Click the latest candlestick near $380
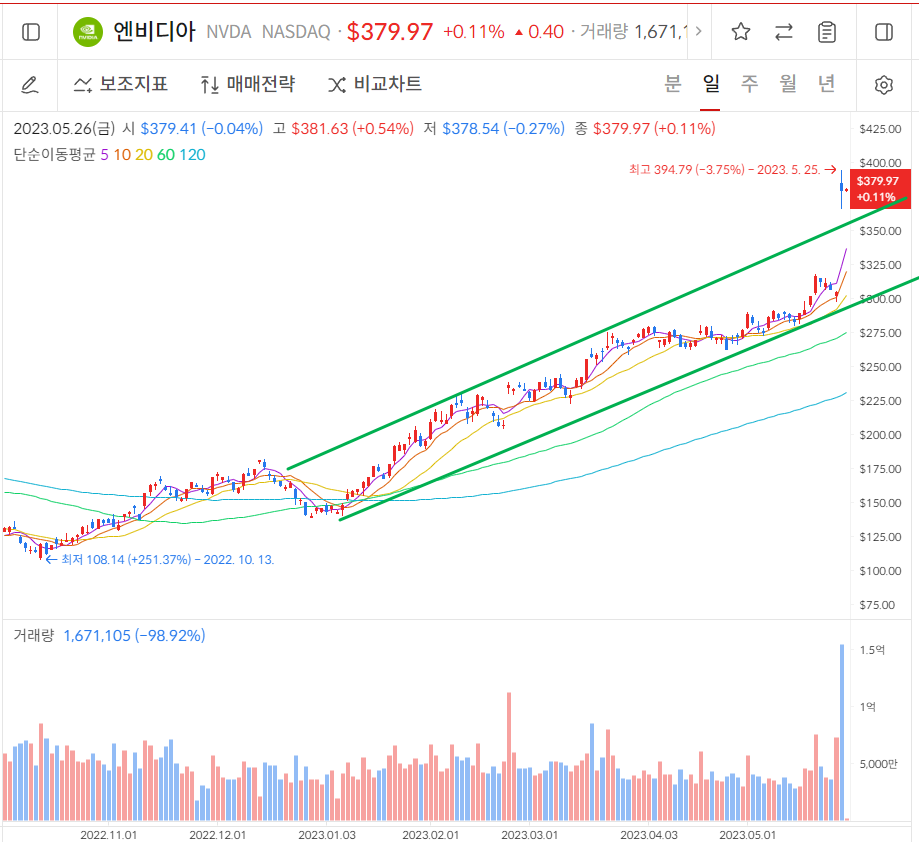This screenshot has height=842, width=919. coord(847,190)
